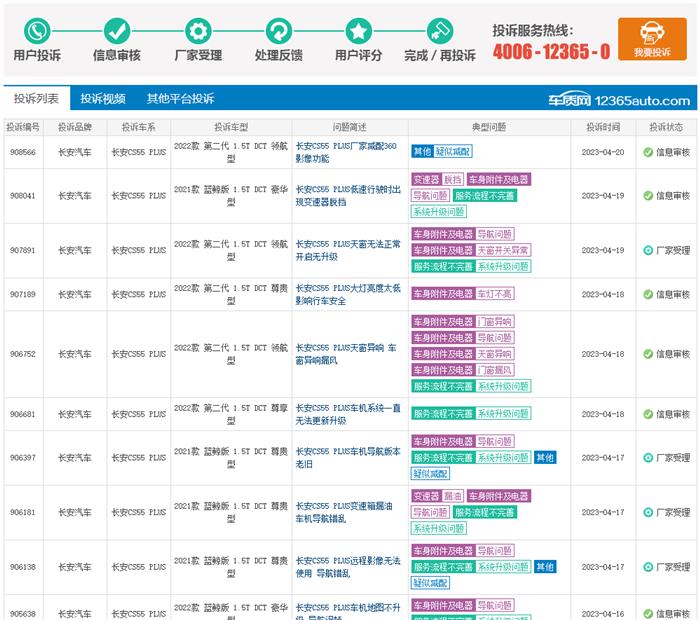Click the 门窗漏风 tag
Viewport: 700px width, 620px height.
495,370
